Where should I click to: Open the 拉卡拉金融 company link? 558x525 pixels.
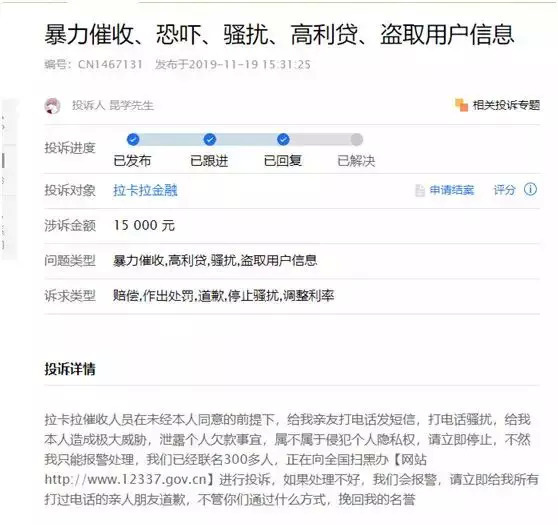(145, 190)
